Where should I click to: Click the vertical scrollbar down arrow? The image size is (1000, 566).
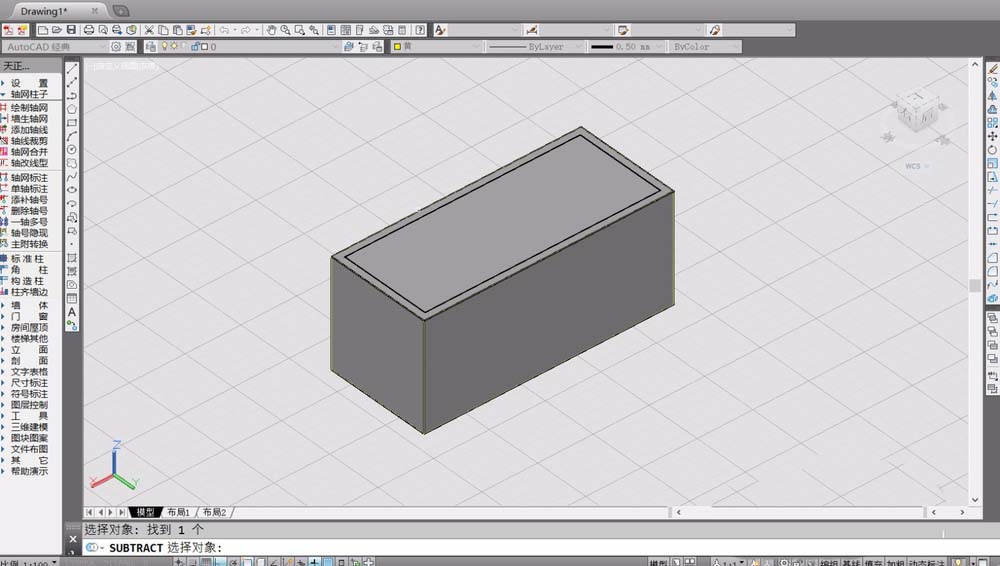[974, 500]
